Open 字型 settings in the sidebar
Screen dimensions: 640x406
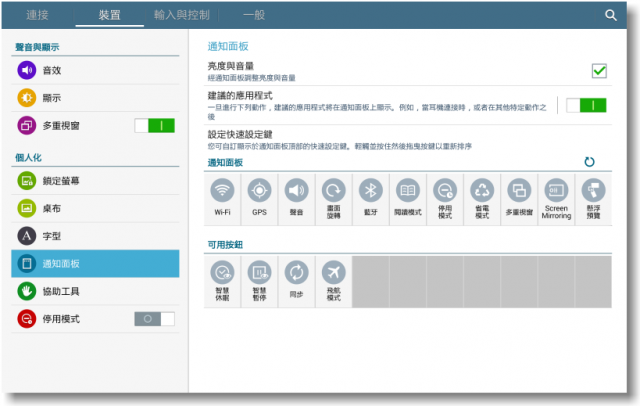tap(52, 236)
